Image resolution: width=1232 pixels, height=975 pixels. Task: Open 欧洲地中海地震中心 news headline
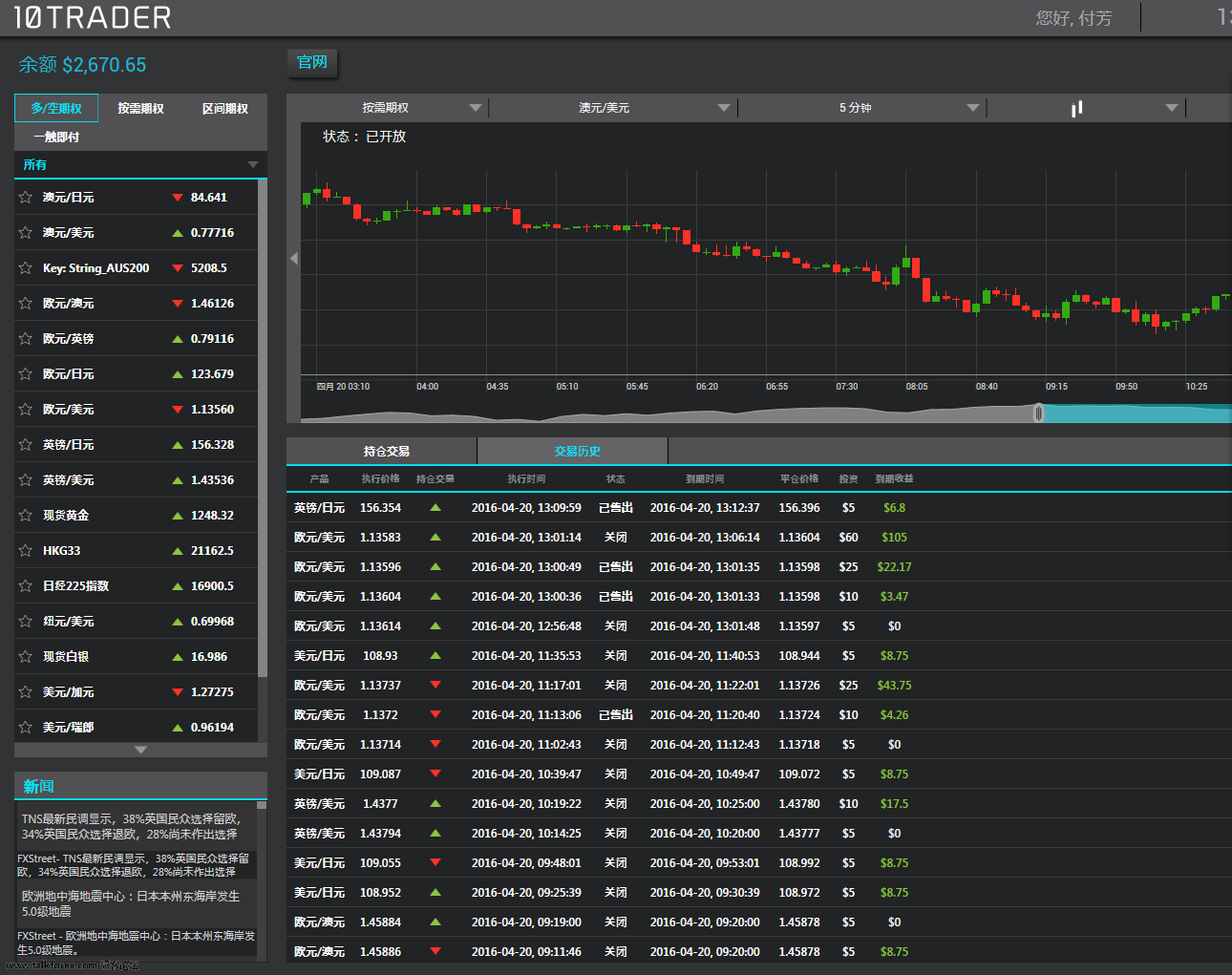tap(131, 903)
